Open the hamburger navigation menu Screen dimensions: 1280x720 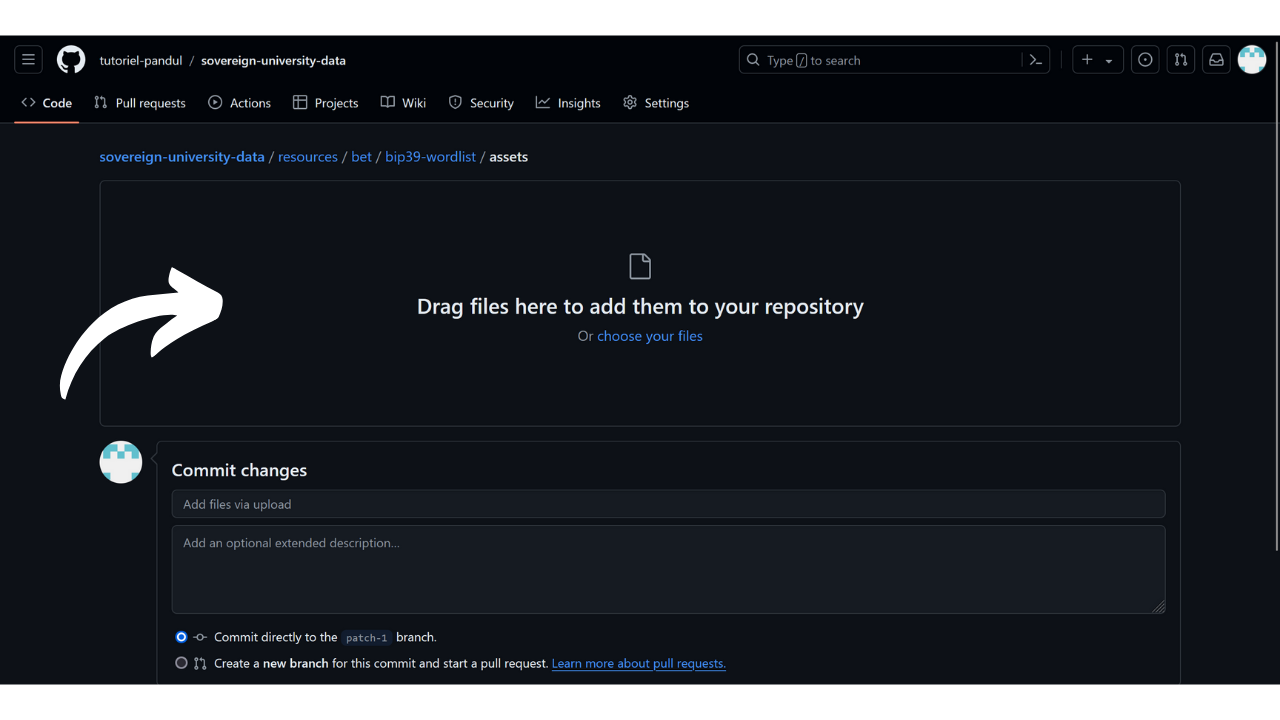click(x=28, y=60)
